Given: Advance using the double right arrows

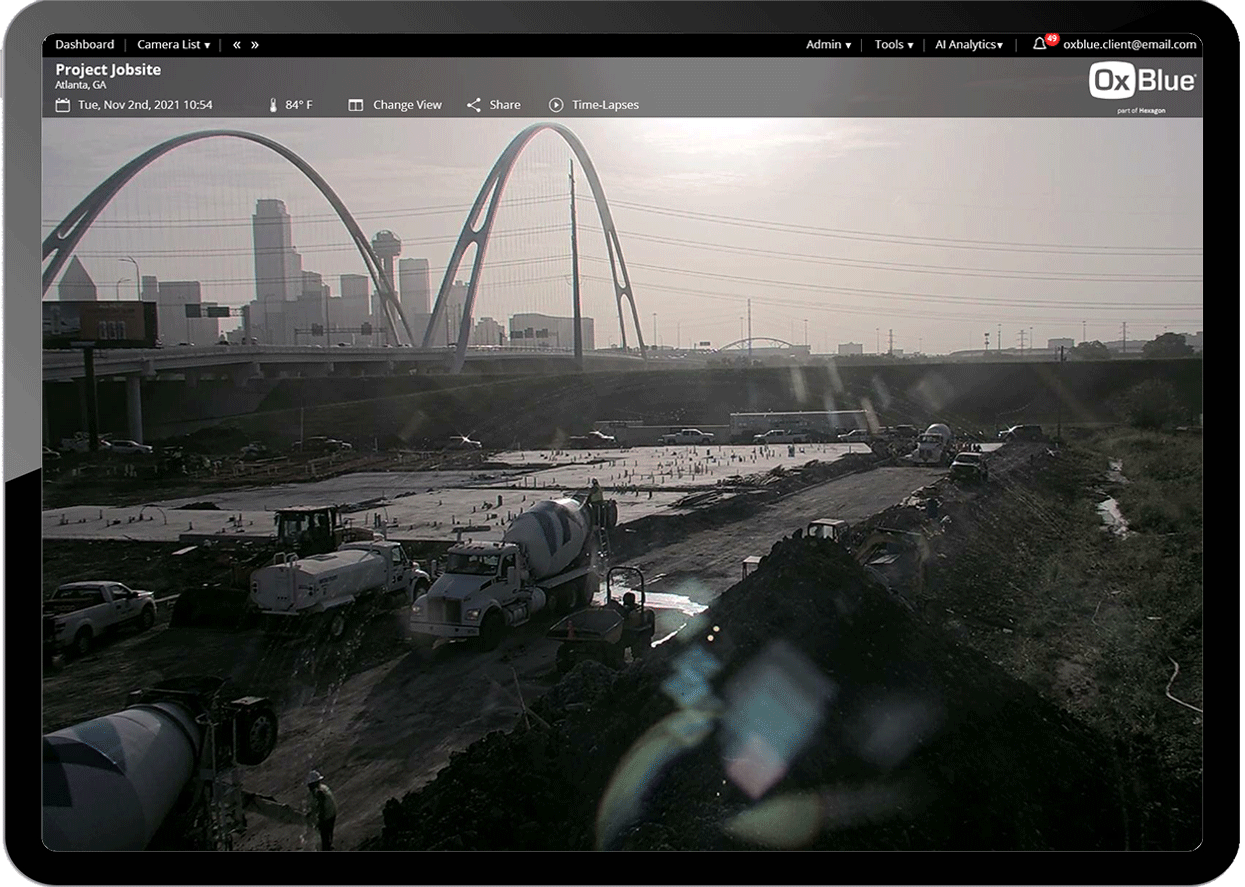Looking at the screenshot, I should (x=256, y=44).
